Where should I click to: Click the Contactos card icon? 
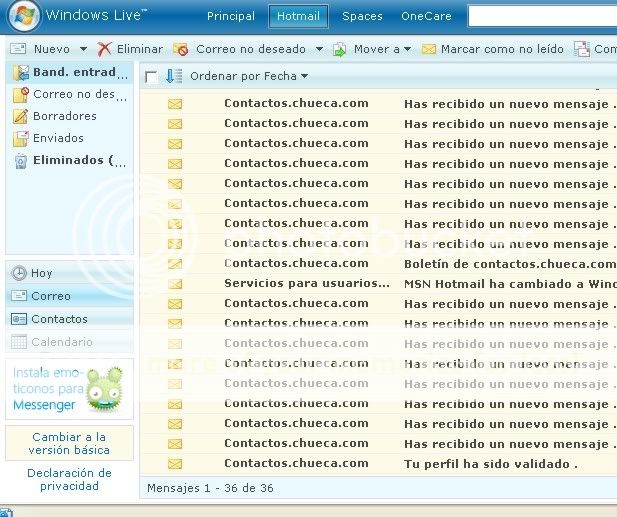coord(19,319)
